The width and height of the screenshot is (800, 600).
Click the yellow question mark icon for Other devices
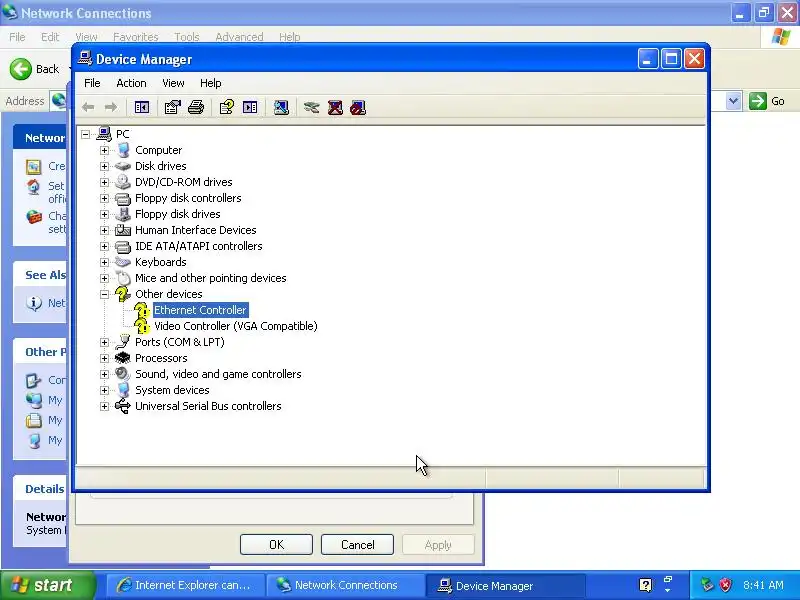point(122,294)
